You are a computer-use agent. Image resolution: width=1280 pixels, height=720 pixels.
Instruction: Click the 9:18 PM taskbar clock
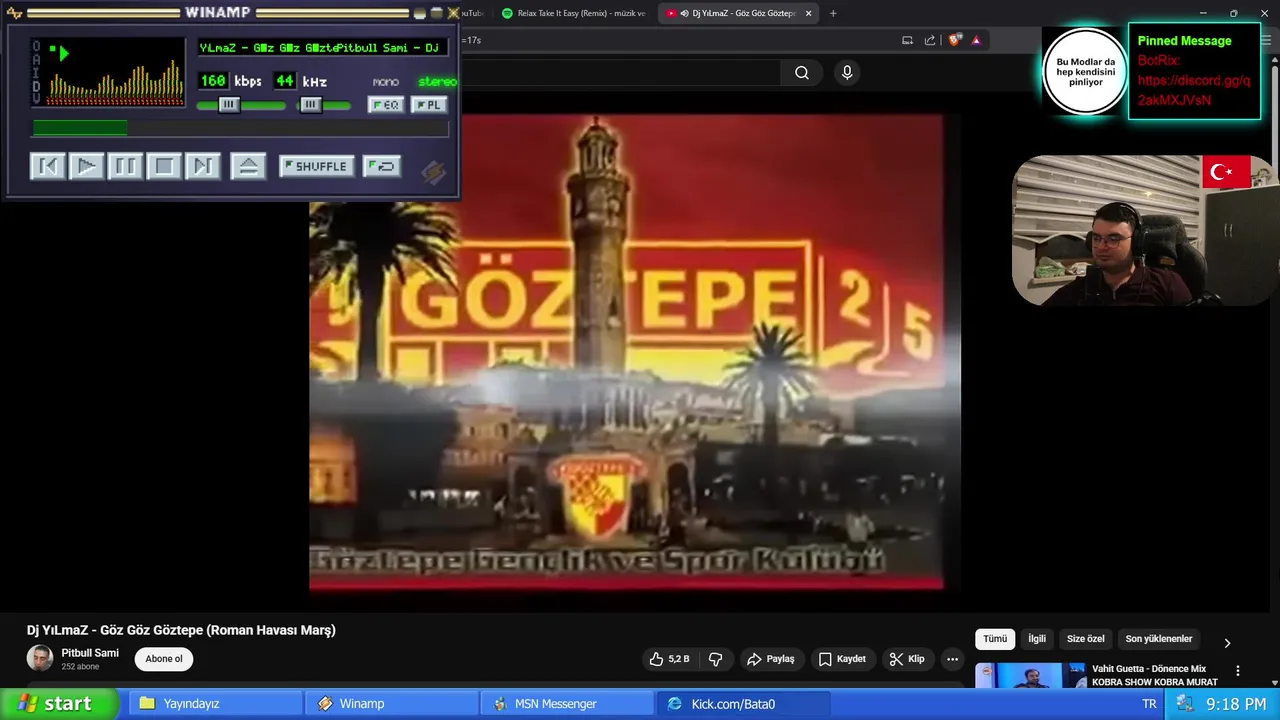pyautogui.click(x=1236, y=704)
